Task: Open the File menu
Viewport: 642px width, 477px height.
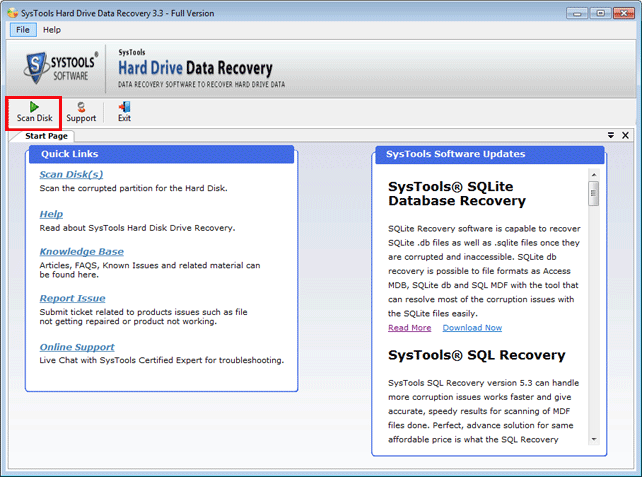Action: 23,30
